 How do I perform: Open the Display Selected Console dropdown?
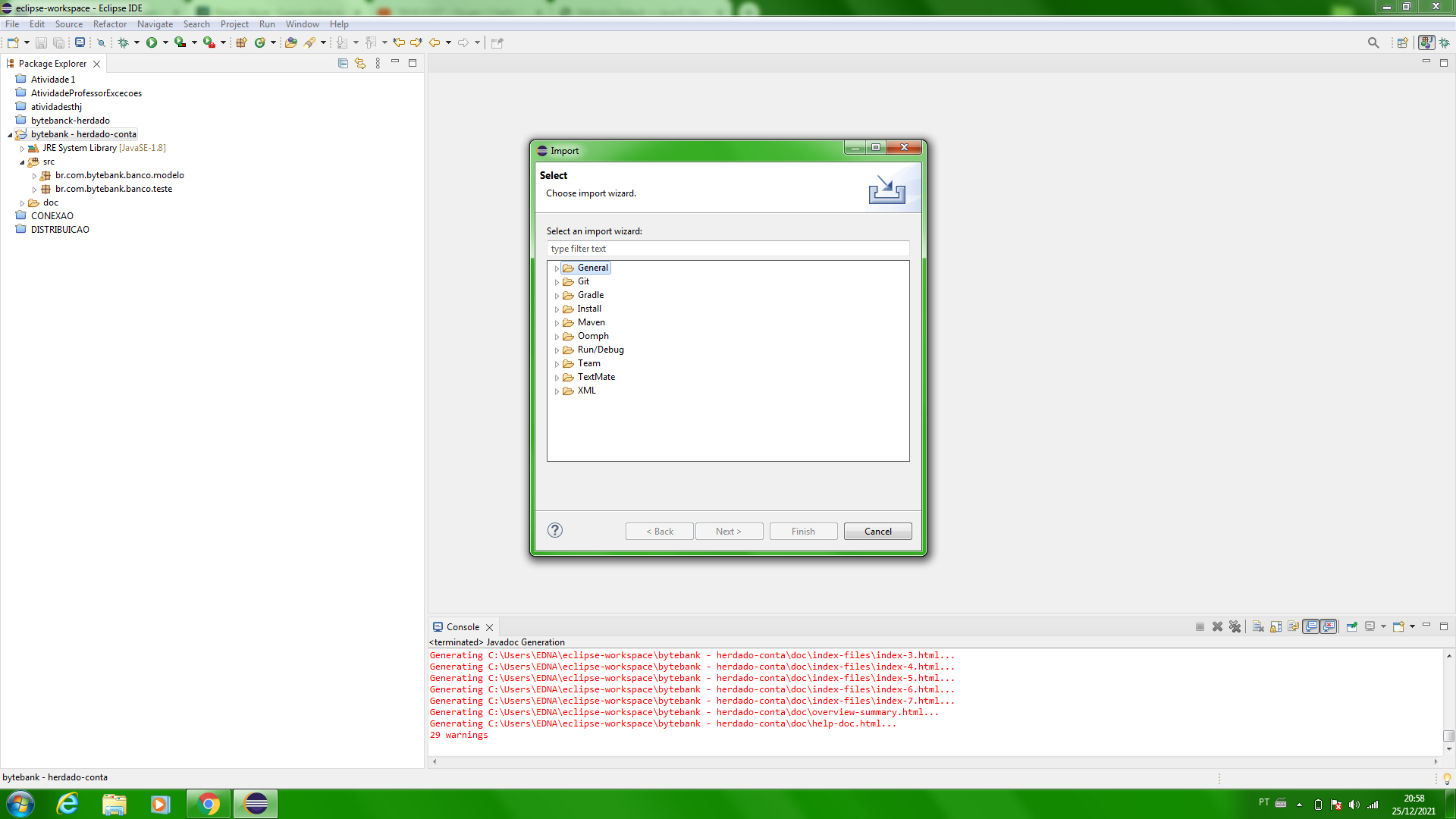pos(1383,626)
